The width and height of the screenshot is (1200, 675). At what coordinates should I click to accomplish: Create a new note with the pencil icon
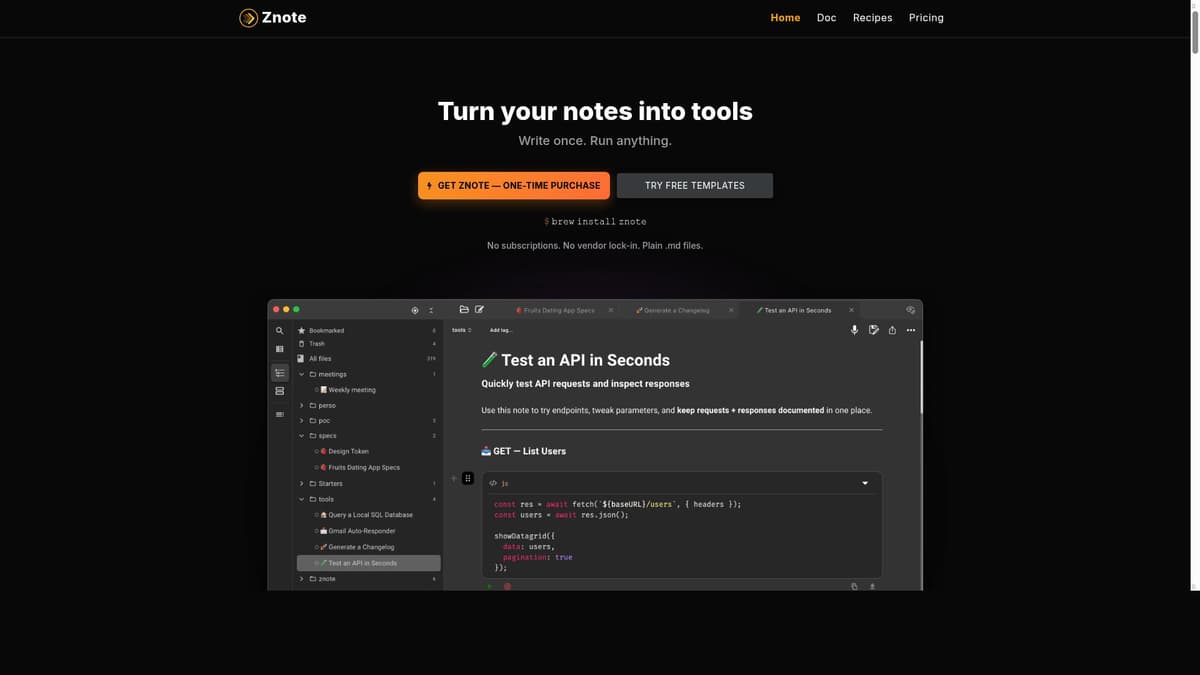[479, 310]
